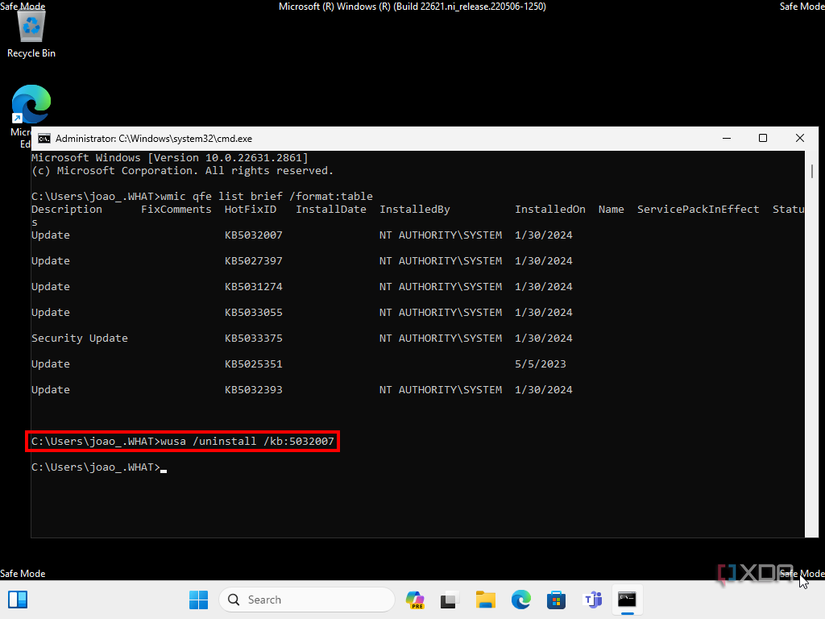This screenshot has height=619, width=825.
Task: Click the Microsoft Windows version line
Action: click(169, 158)
